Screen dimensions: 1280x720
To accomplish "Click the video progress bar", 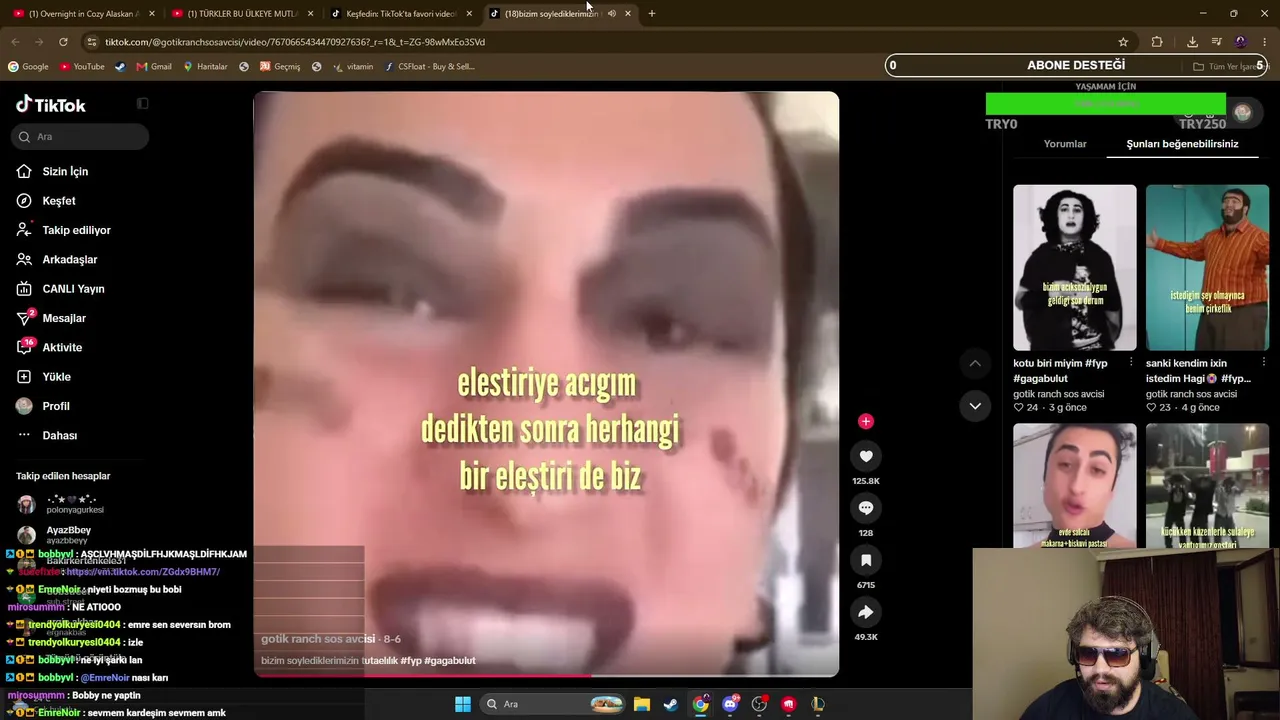I will [x=546, y=675].
